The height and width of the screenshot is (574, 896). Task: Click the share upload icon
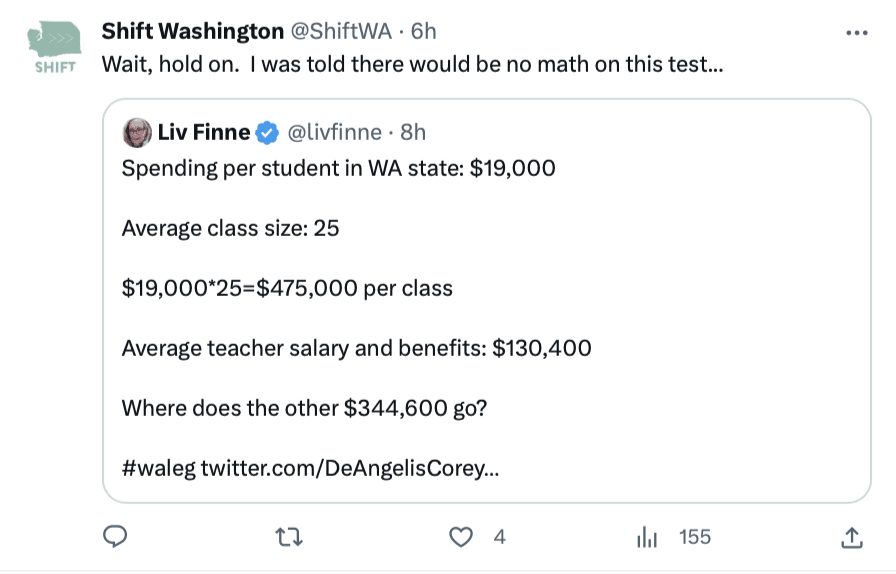pyautogui.click(x=851, y=538)
